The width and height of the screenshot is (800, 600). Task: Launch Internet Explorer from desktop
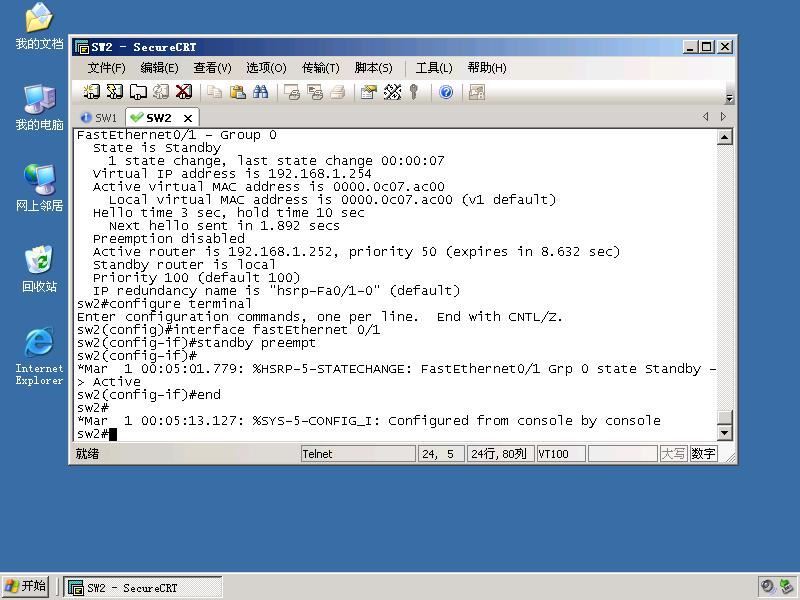(x=39, y=356)
